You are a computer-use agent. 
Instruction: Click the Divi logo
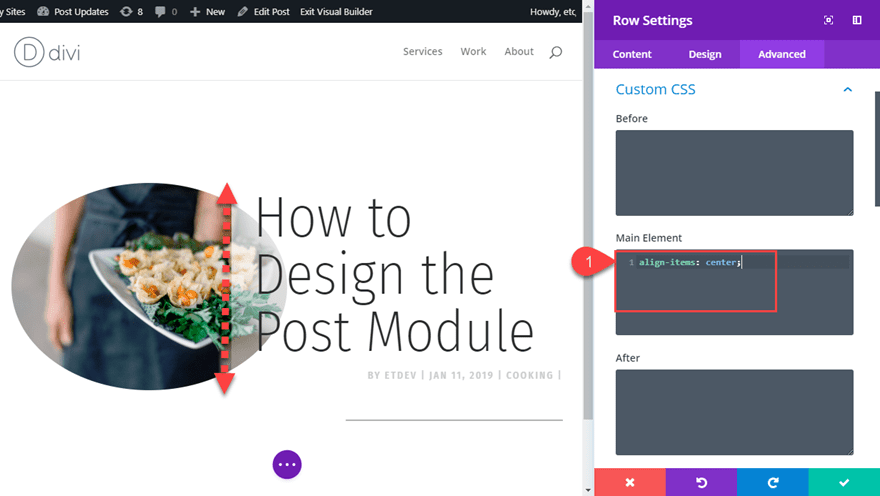tap(47, 52)
